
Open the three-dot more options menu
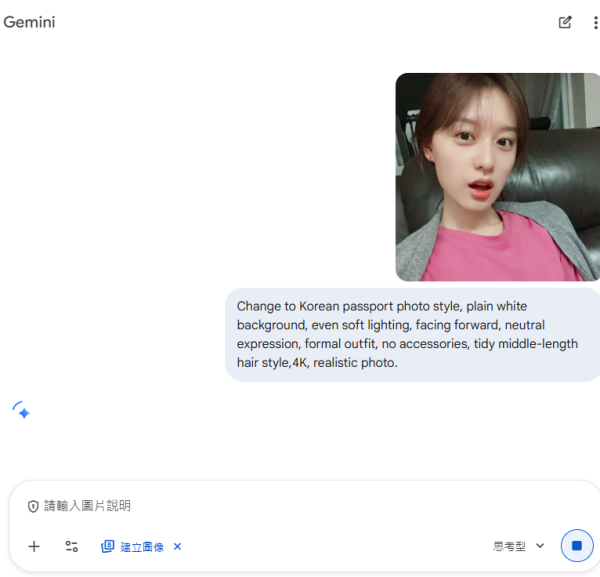595,23
